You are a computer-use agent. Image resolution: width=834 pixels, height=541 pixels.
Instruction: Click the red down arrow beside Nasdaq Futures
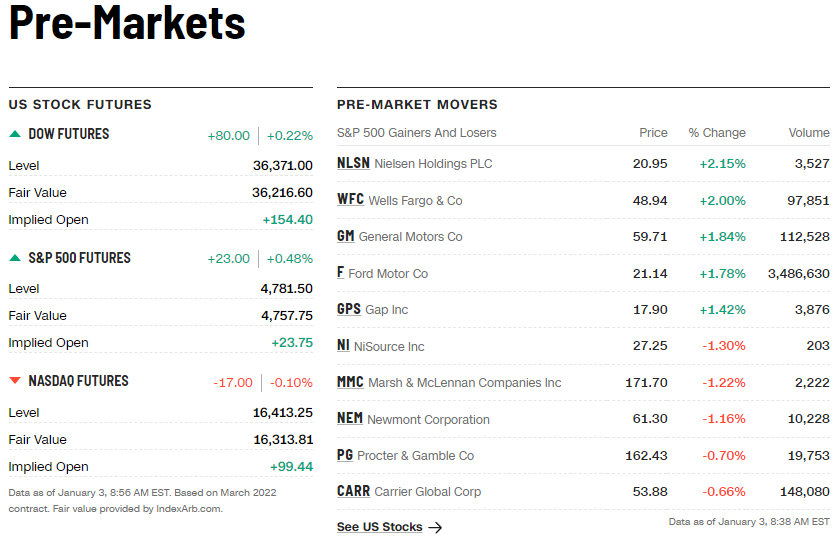pyautogui.click(x=15, y=381)
